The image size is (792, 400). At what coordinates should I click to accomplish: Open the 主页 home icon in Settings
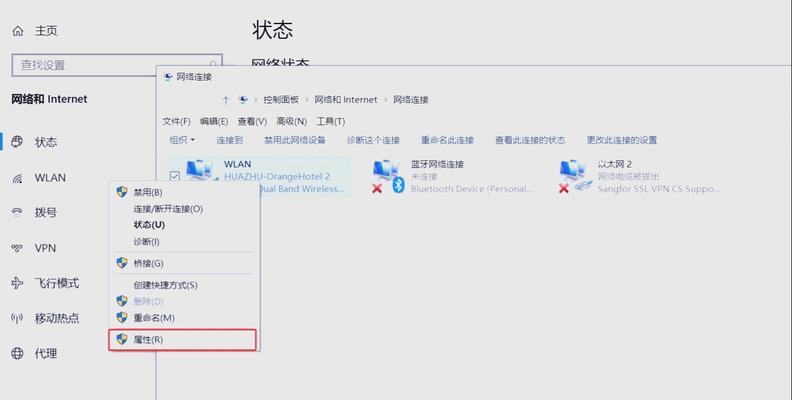tap(18, 31)
